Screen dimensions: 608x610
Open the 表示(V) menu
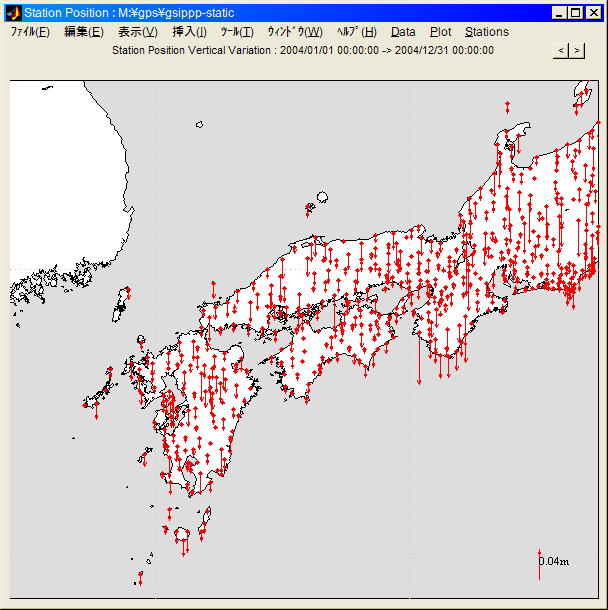(138, 32)
